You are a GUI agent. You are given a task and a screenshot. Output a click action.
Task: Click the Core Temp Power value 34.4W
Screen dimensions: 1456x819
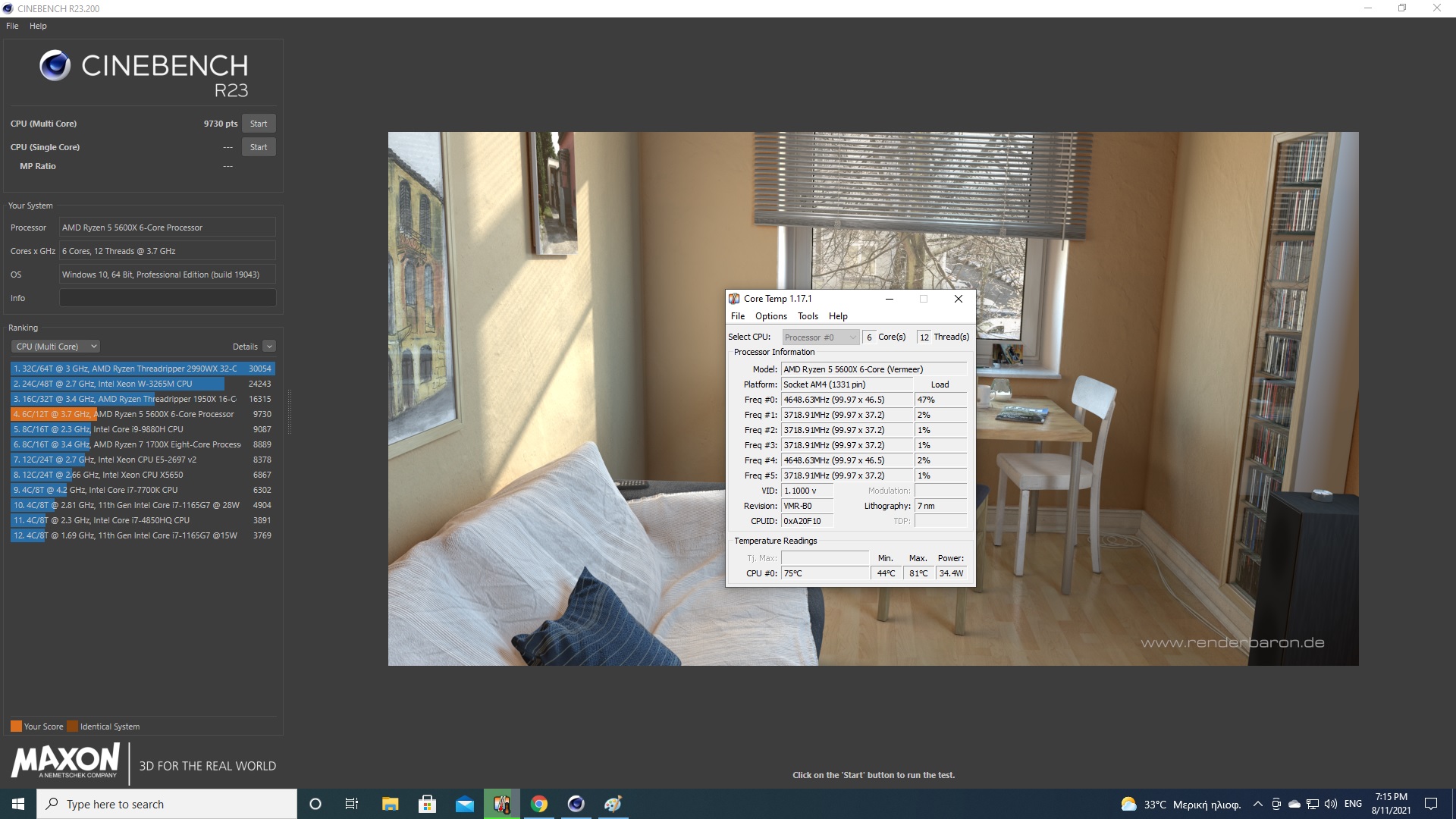(951, 573)
